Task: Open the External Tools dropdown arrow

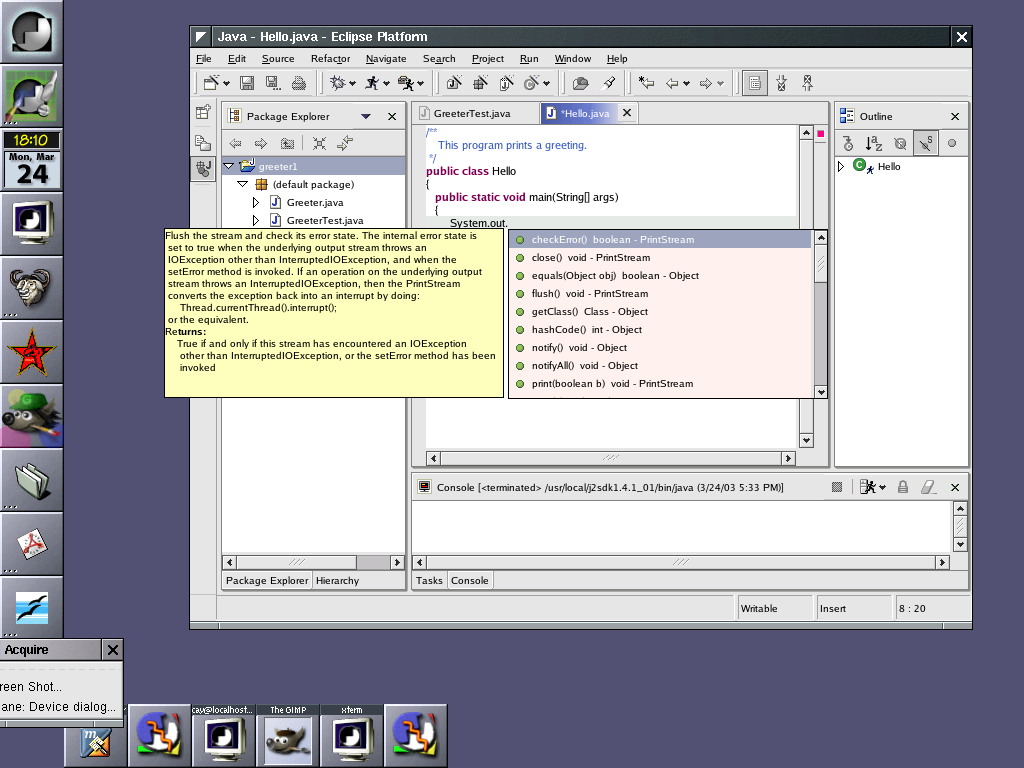Action: click(421, 84)
